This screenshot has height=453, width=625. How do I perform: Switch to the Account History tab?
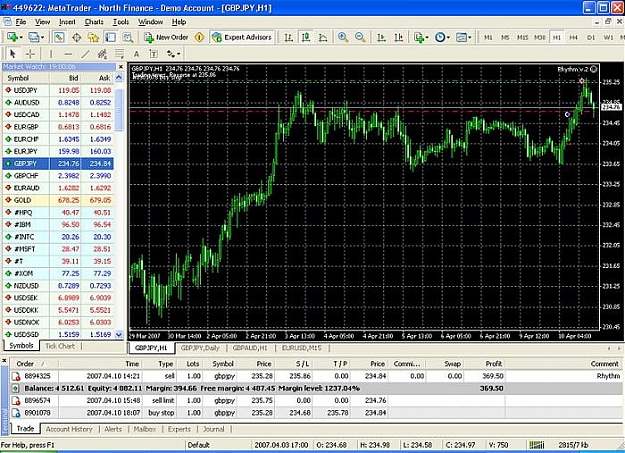click(69, 429)
